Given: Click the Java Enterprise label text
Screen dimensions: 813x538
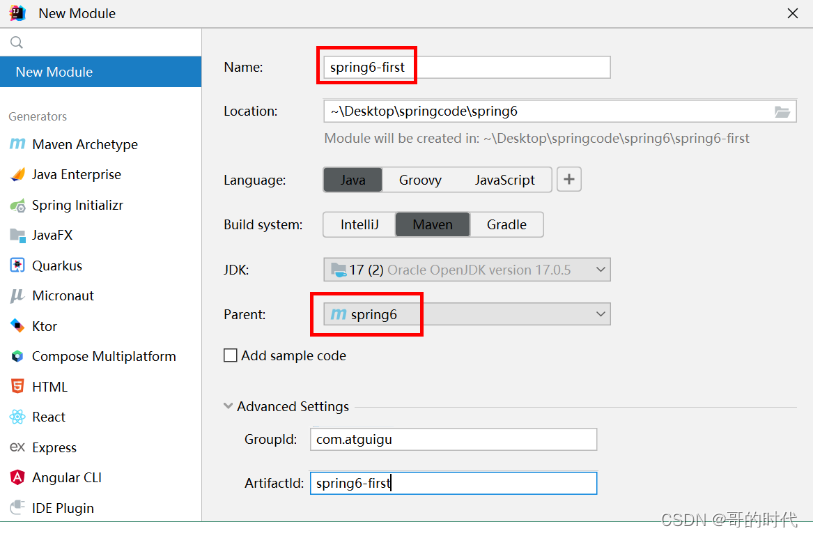Looking at the screenshot, I should (x=77, y=175).
